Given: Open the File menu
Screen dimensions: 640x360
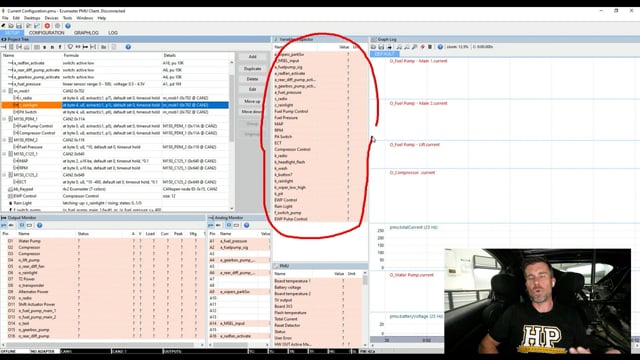Looking at the screenshot, I should point(5,18).
